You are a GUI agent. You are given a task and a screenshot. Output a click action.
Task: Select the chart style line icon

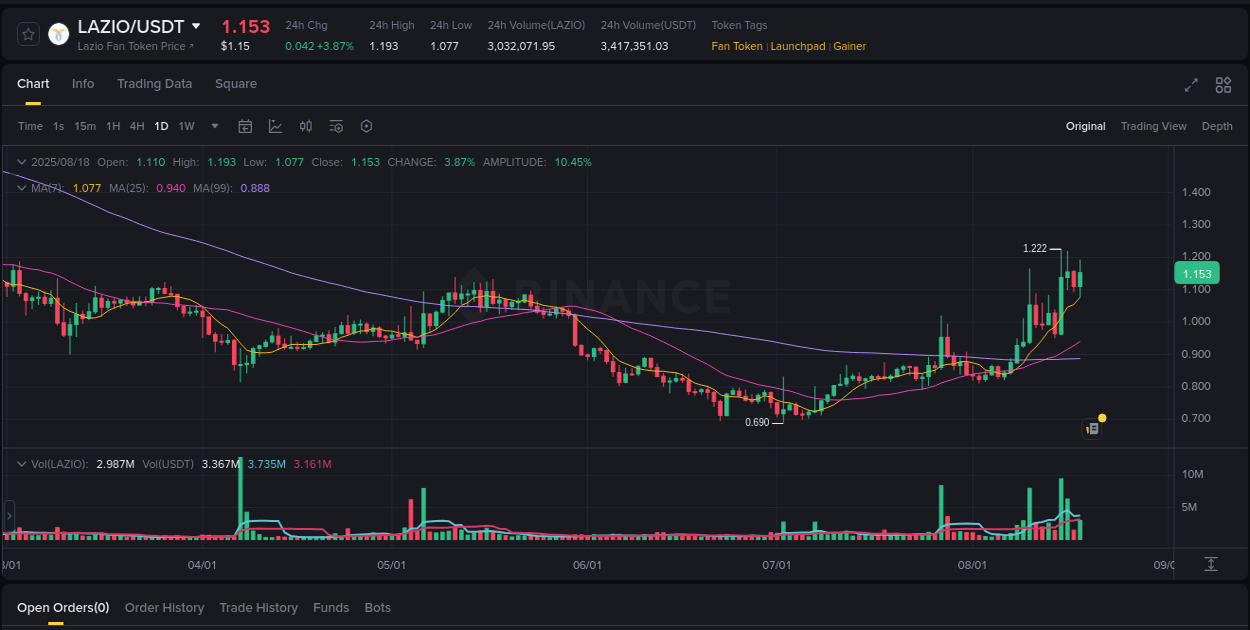coord(276,126)
